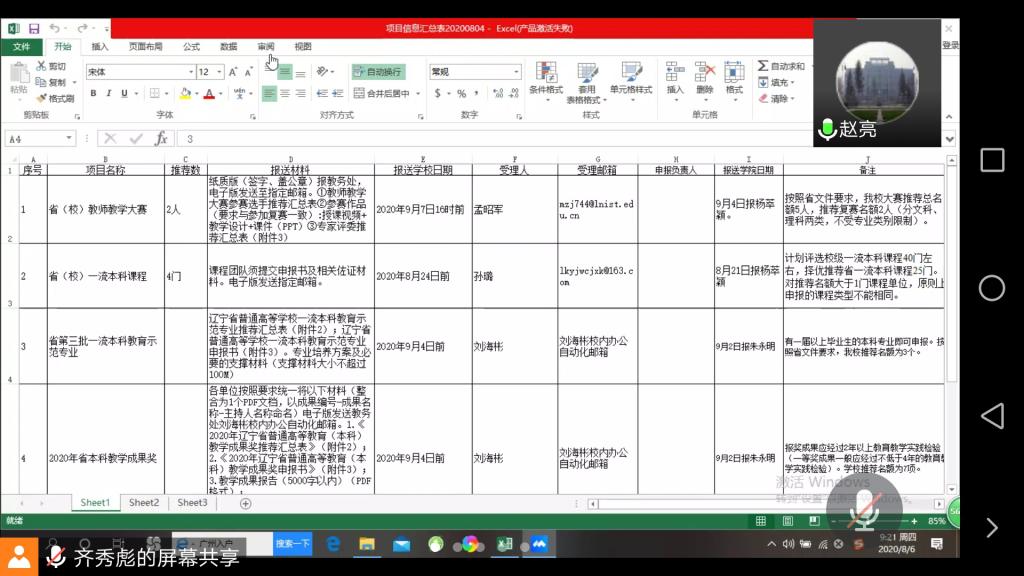Screen dimensions: 1024x576
Task: Toggle Bottom vertical alignment
Action: point(300,72)
